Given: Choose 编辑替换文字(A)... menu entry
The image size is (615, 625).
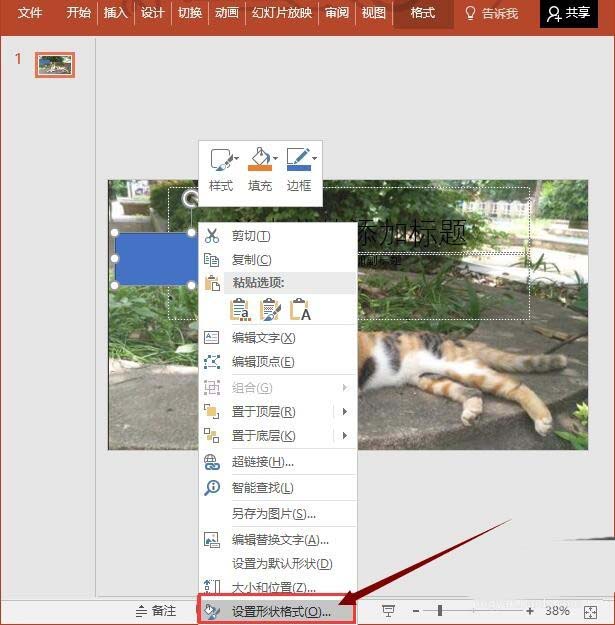Looking at the screenshot, I should click(278, 540).
